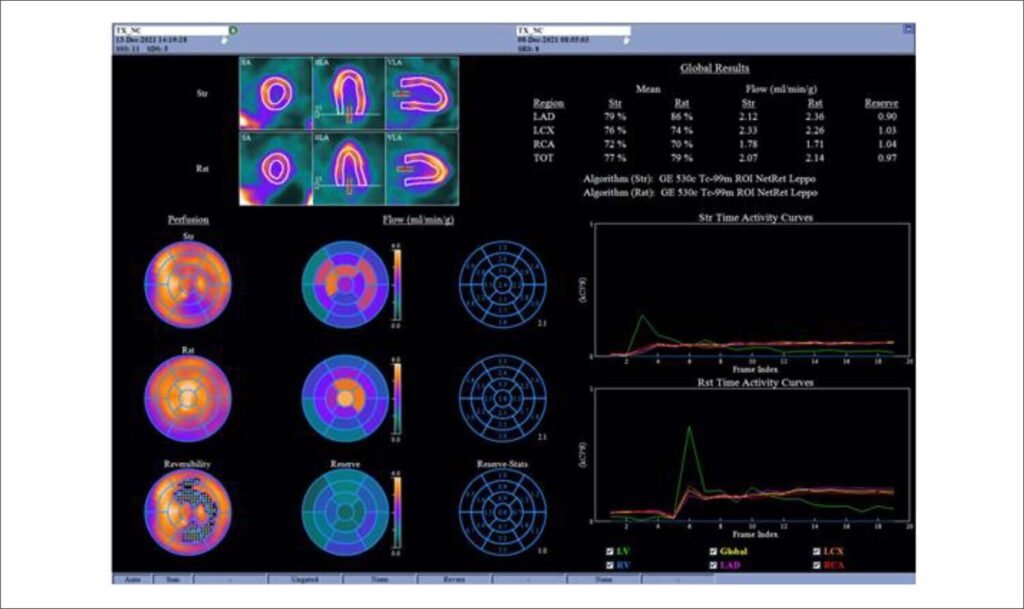The height and width of the screenshot is (609, 1024).
Task: Open the stress study TX_NC name field
Action: (x=171, y=30)
